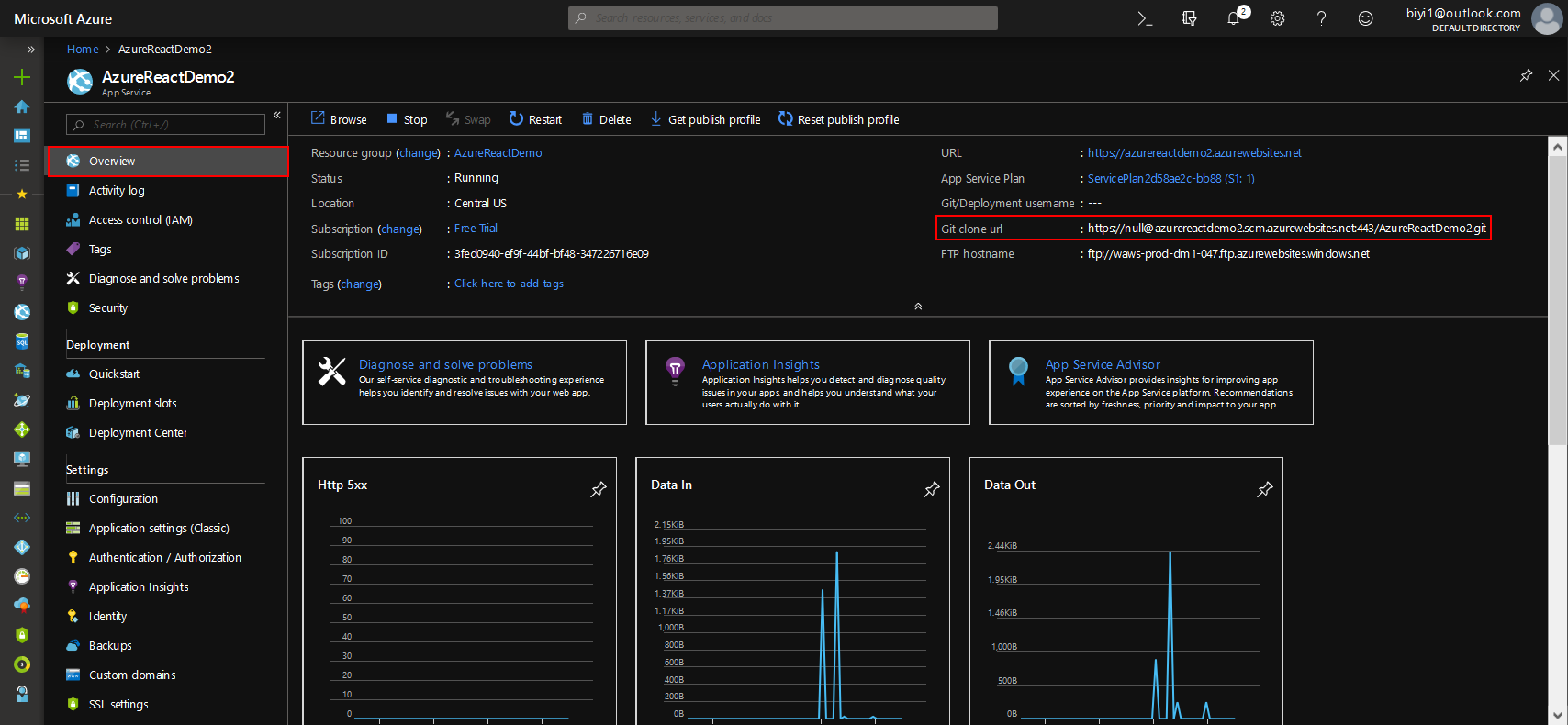Delete the app service

[x=607, y=119]
